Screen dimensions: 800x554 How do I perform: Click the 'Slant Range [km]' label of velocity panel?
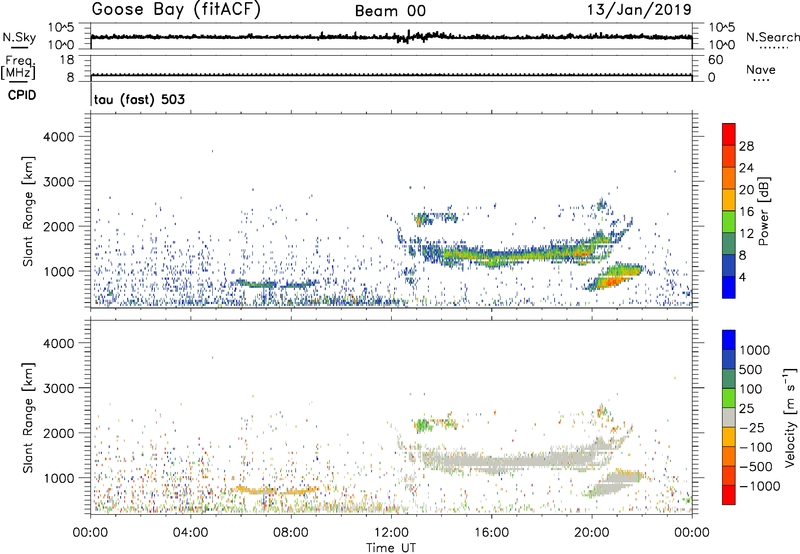28,417
